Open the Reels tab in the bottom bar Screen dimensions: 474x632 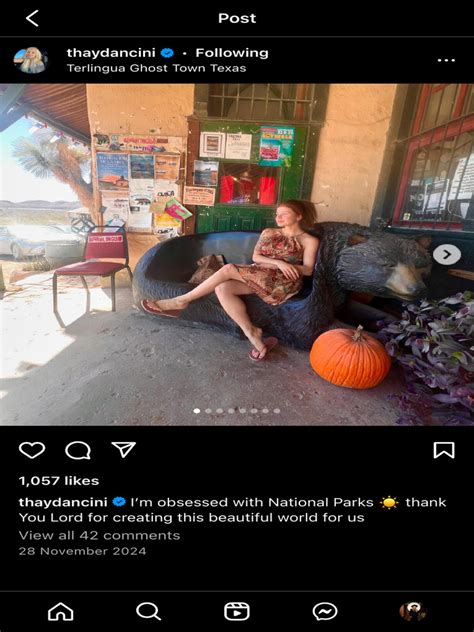[237, 611]
